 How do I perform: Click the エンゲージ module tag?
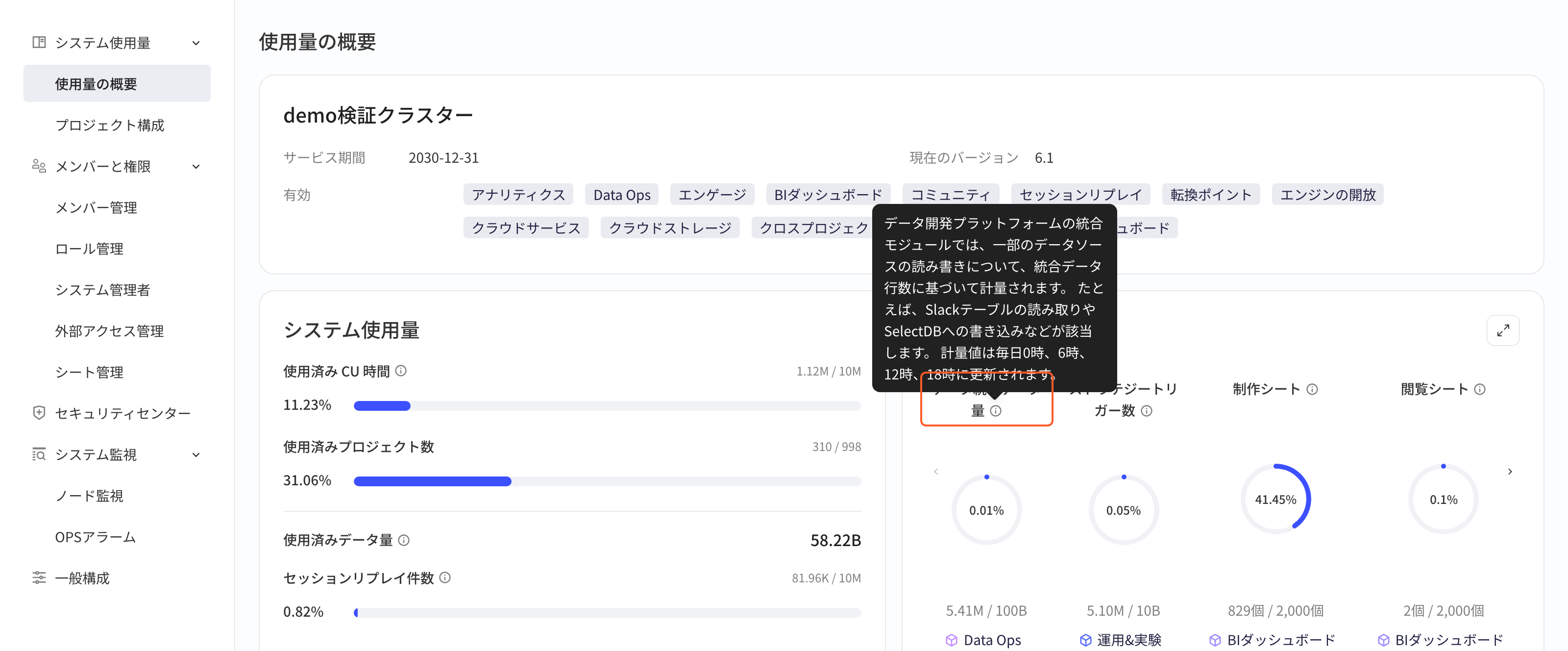pos(712,194)
